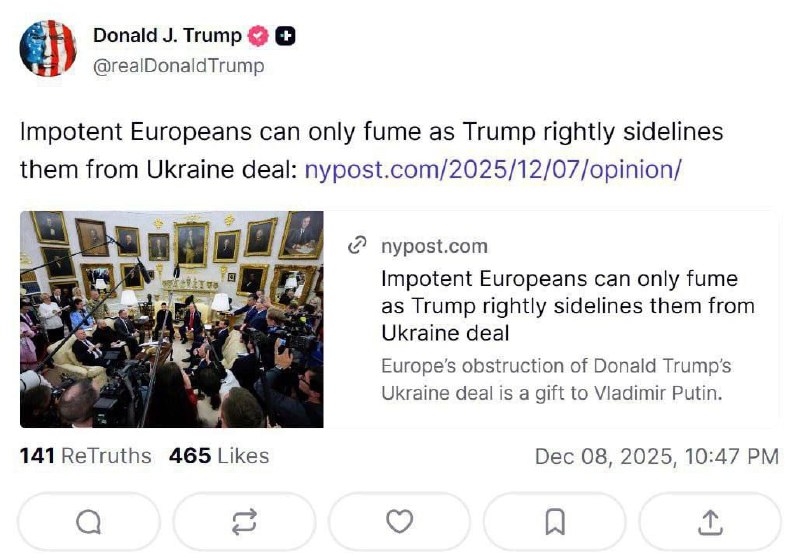The width and height of the screenshot is (800, 559).
Task: Click the card description about Vladimir Putin
Action: [551, 380]
